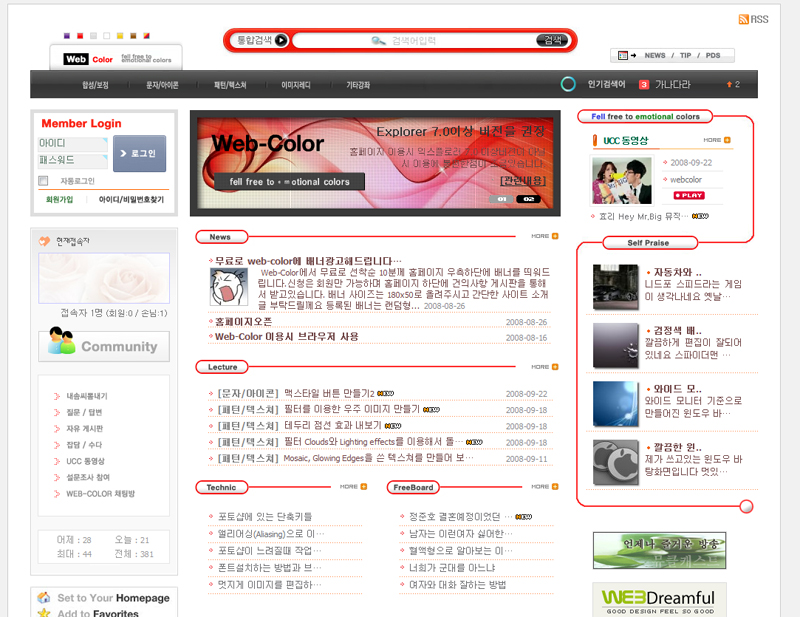Viewport: 800px width, 617px height.
Task: Open Technic post 포토샵에 있는 단축키들
Action: click(265, 516)
